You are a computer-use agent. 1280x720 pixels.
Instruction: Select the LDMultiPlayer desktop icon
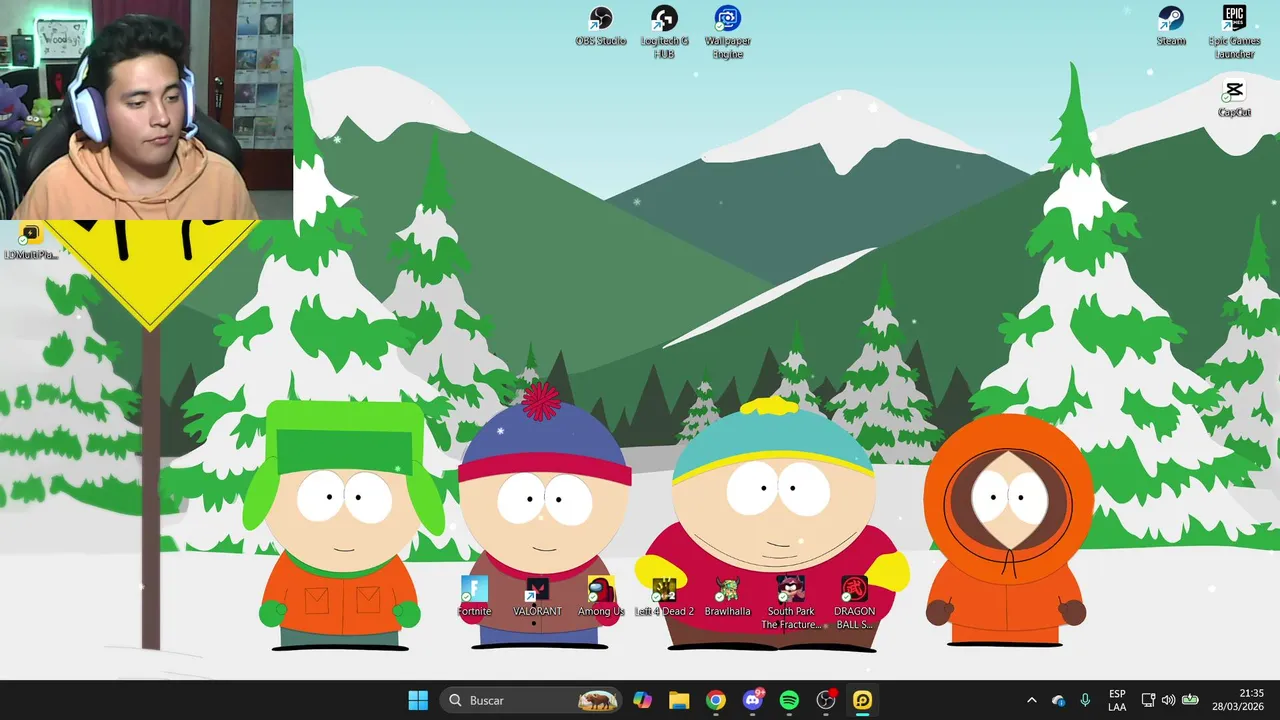[x=31, y=241]
